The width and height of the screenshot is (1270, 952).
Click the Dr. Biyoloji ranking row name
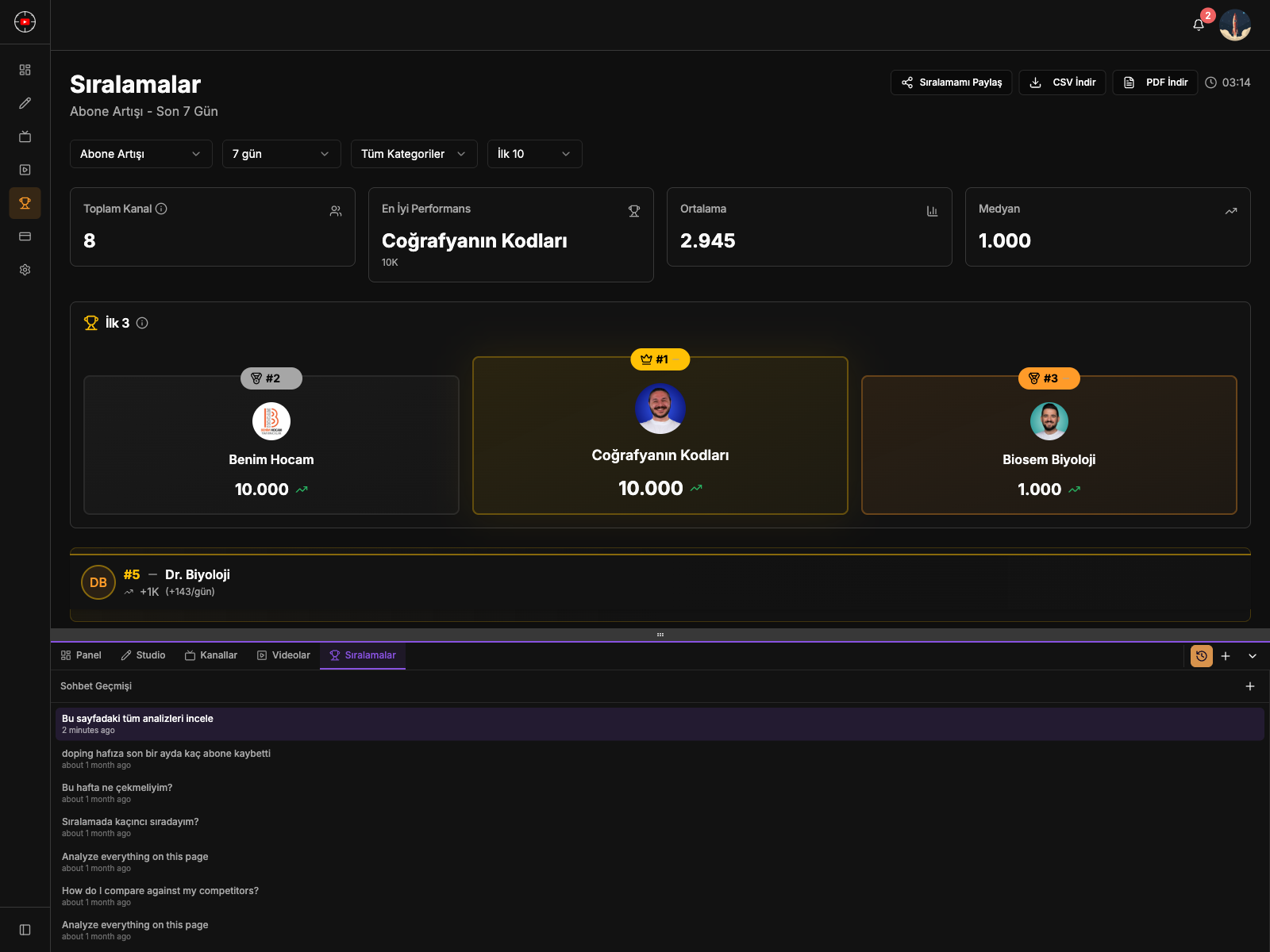[198, 574]
